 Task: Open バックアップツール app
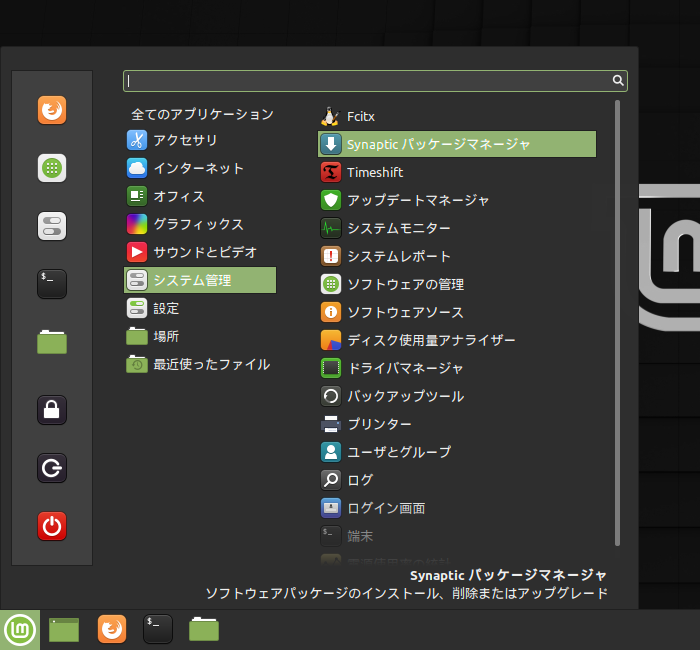457,396
